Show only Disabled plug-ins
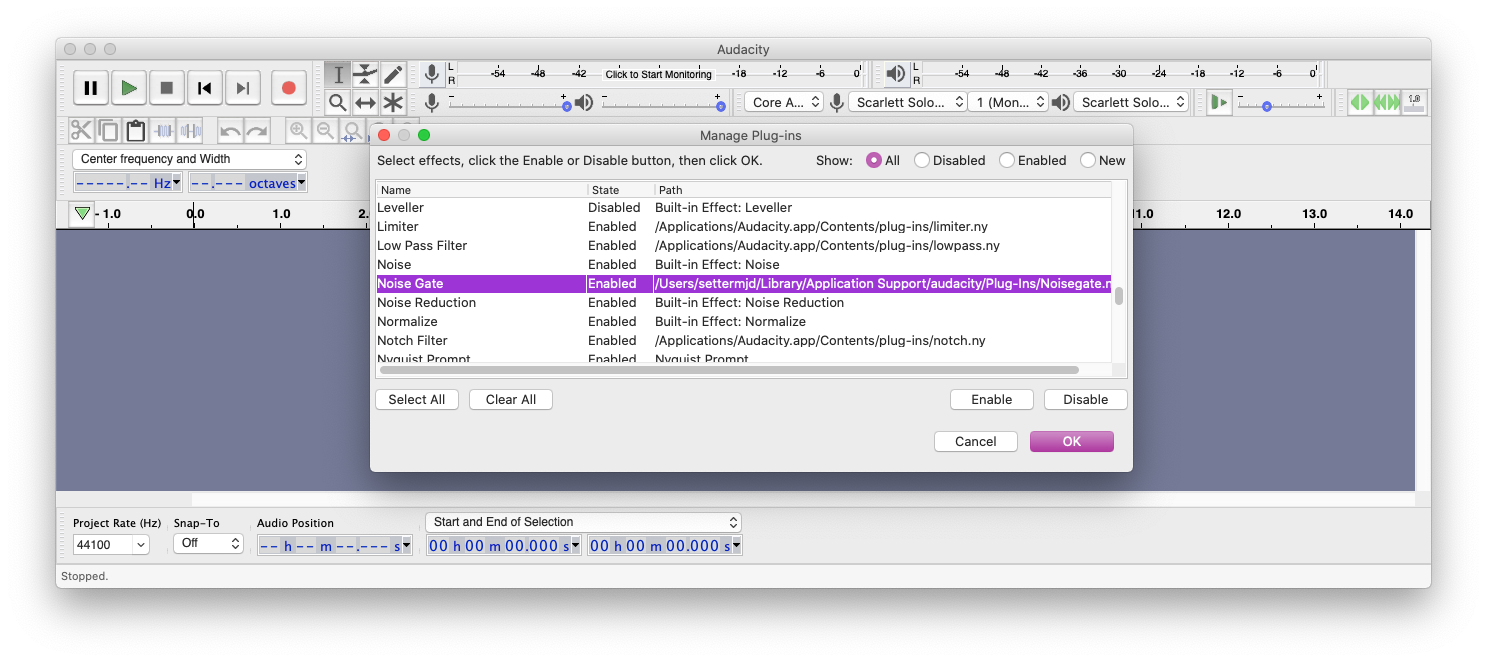This screenshot has height=662, width=1487. [x=922, y=160]
